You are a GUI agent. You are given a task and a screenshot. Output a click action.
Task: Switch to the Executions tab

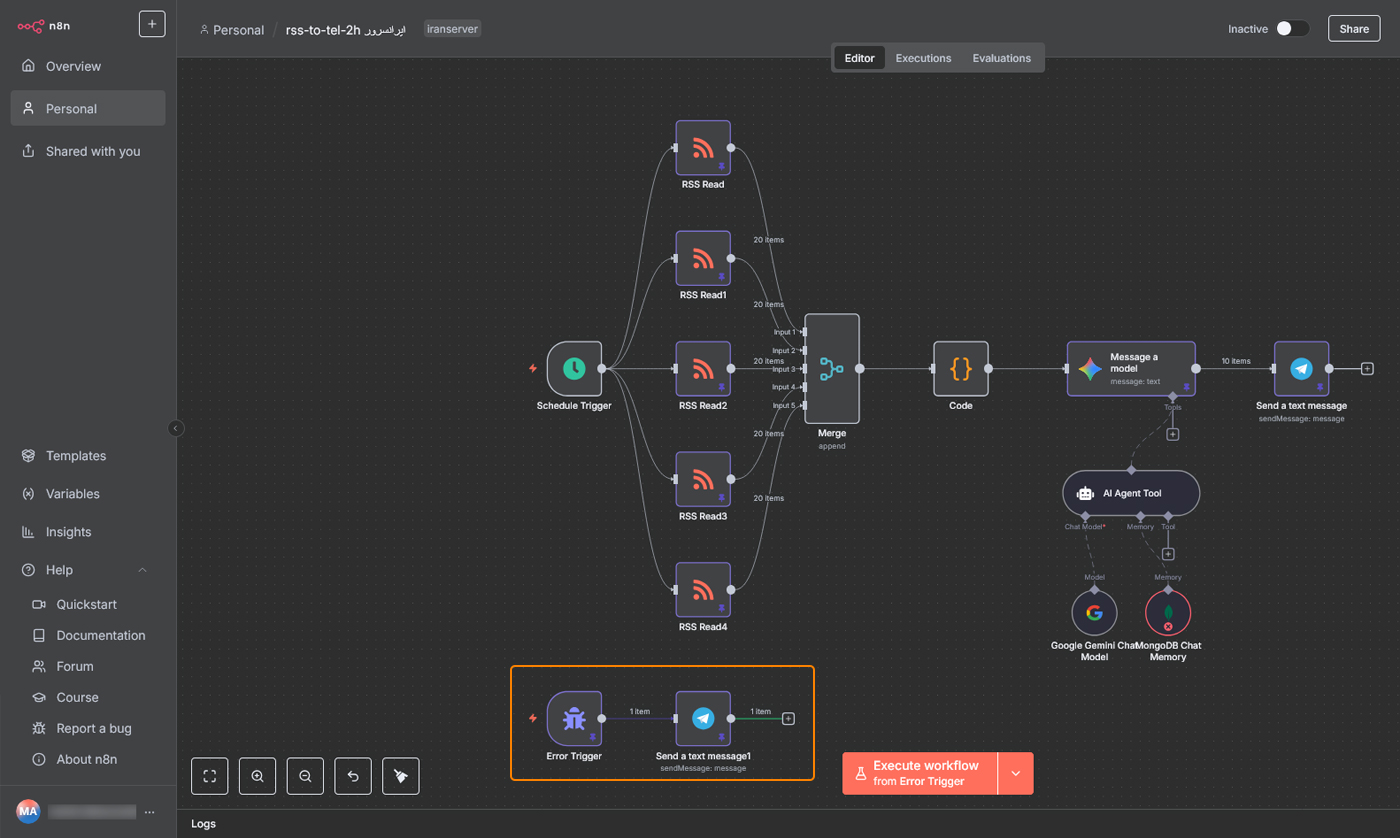click(923, 58)
